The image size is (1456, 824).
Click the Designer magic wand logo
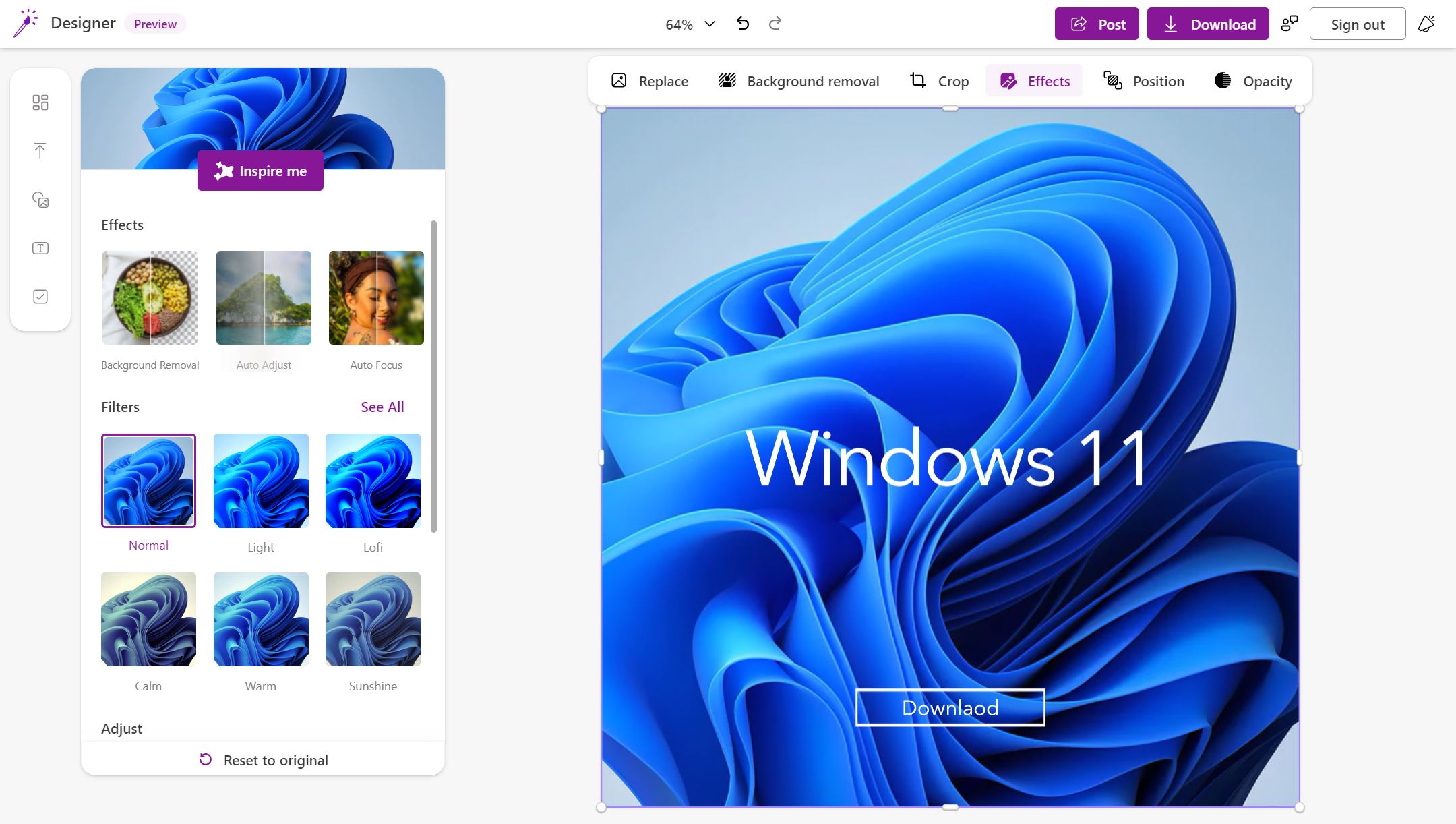point(26,23)
